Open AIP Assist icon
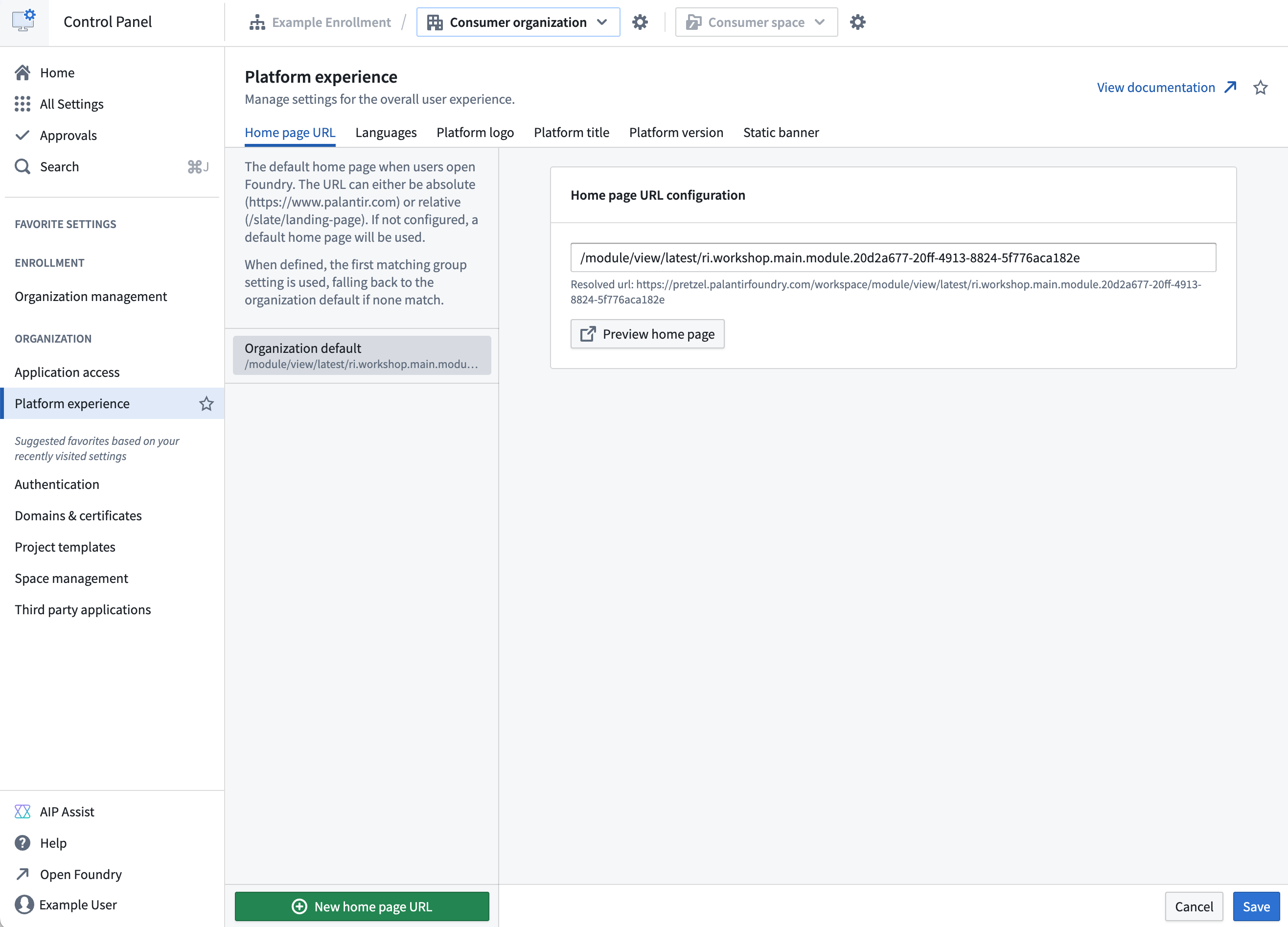The image size is (1288, 927). coord(22,811)
